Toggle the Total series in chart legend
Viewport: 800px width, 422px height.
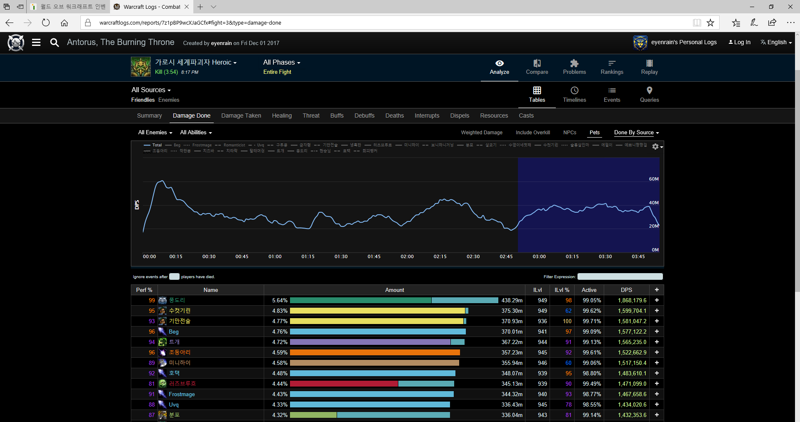pyautogui.click(x=153, y=145)
